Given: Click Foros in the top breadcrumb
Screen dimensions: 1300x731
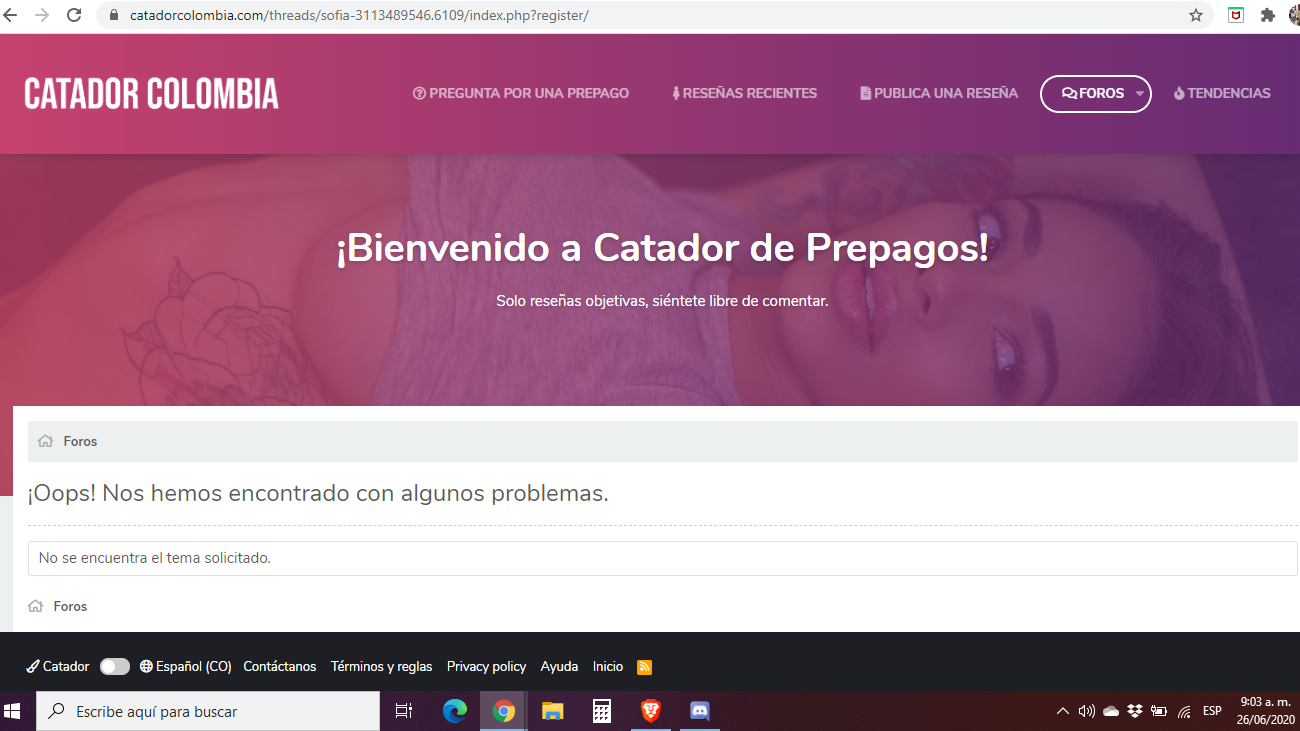Looking at the screenshot, I should tap(80, 441).
